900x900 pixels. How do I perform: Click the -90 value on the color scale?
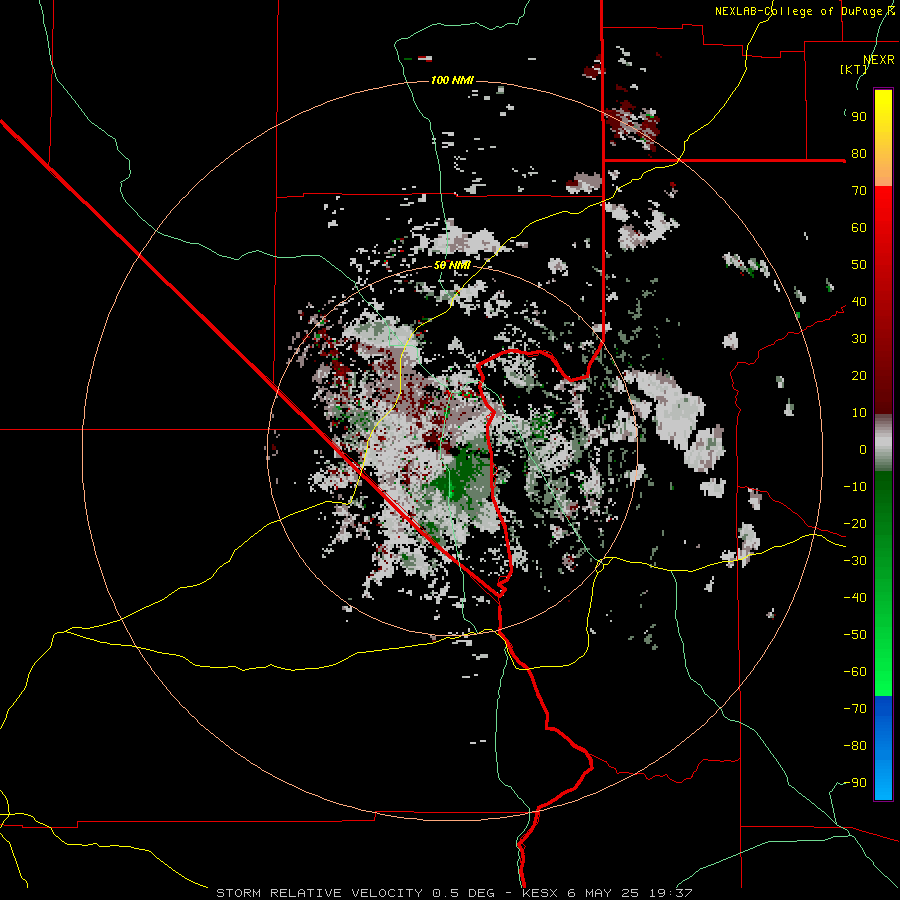855,783
